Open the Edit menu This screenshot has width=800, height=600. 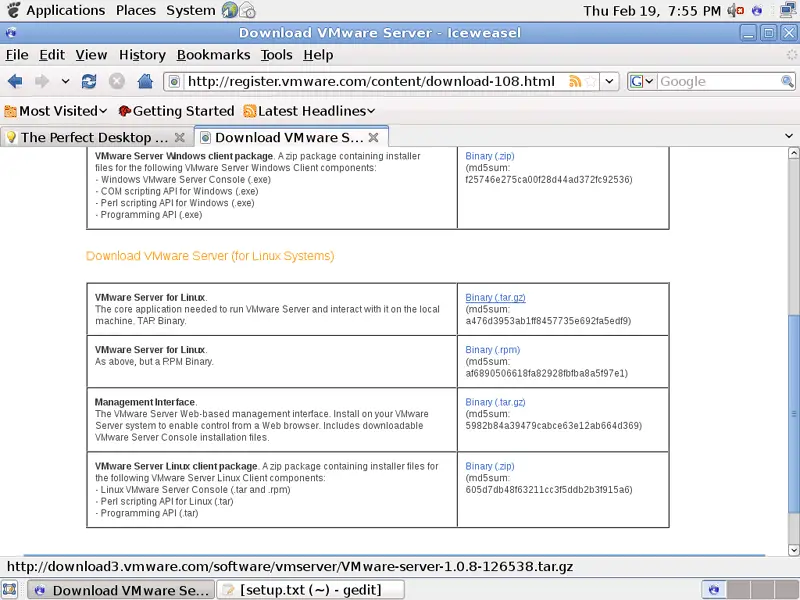[52, 55]
